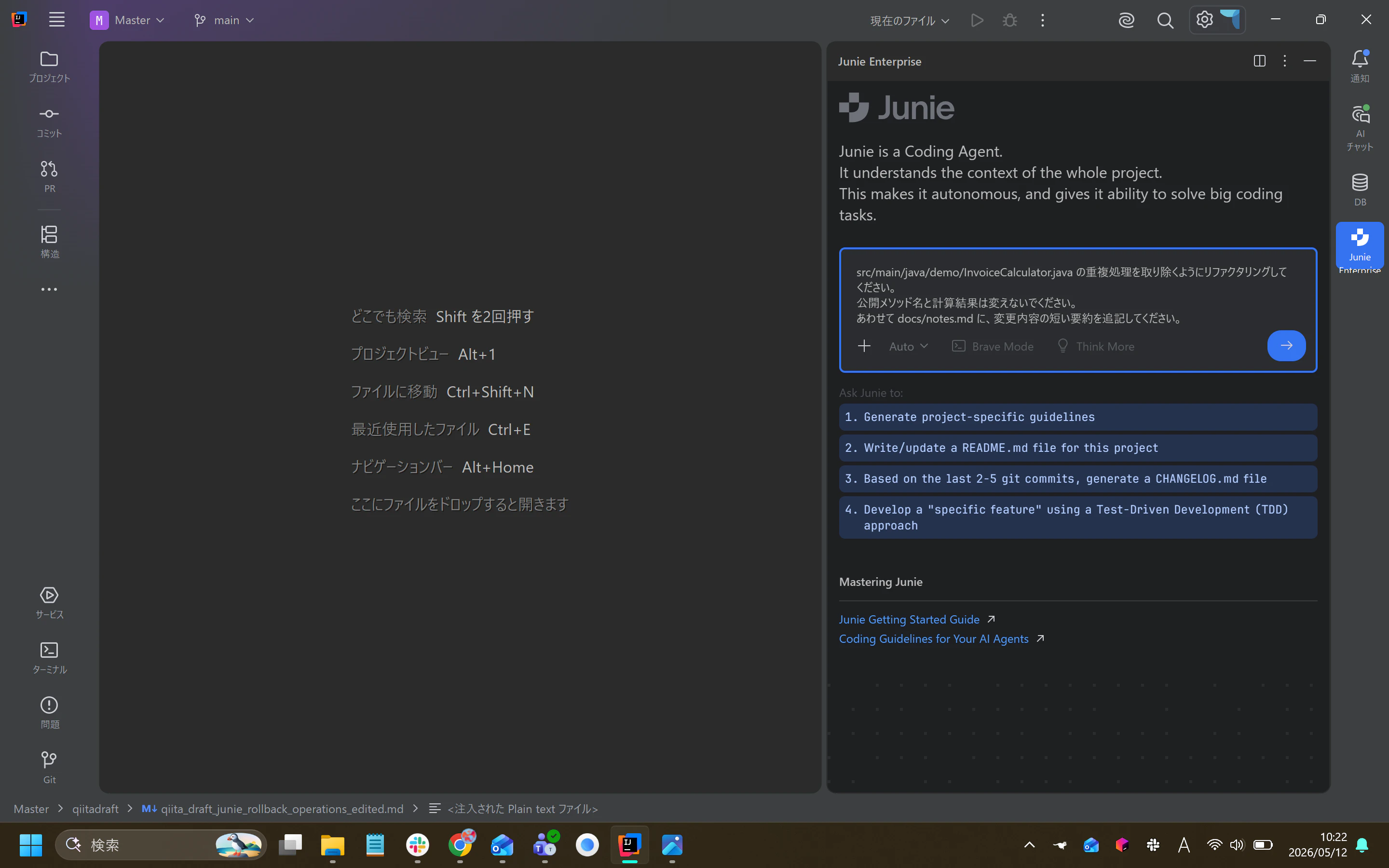This screenshot has height=868, width=1389.
Task: Click the markdown file breadcrumb
Action: pyautogui.click(x=272, y=809)
